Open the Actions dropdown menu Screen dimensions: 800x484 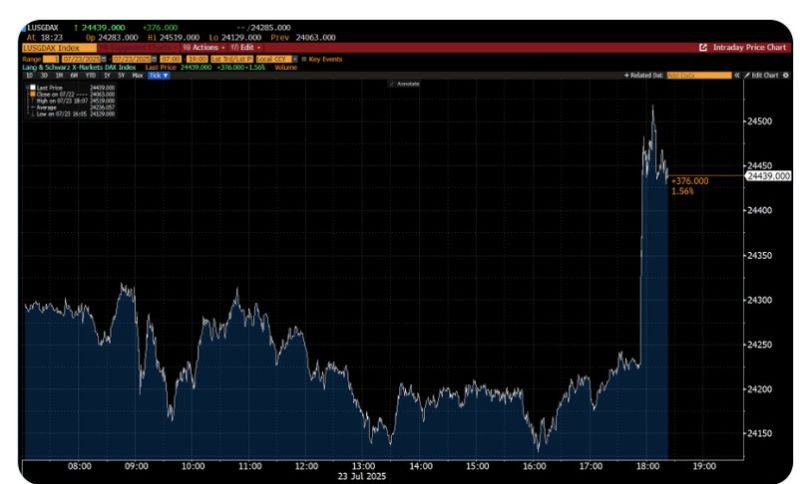pyautogui.click(x=204, y=47)
